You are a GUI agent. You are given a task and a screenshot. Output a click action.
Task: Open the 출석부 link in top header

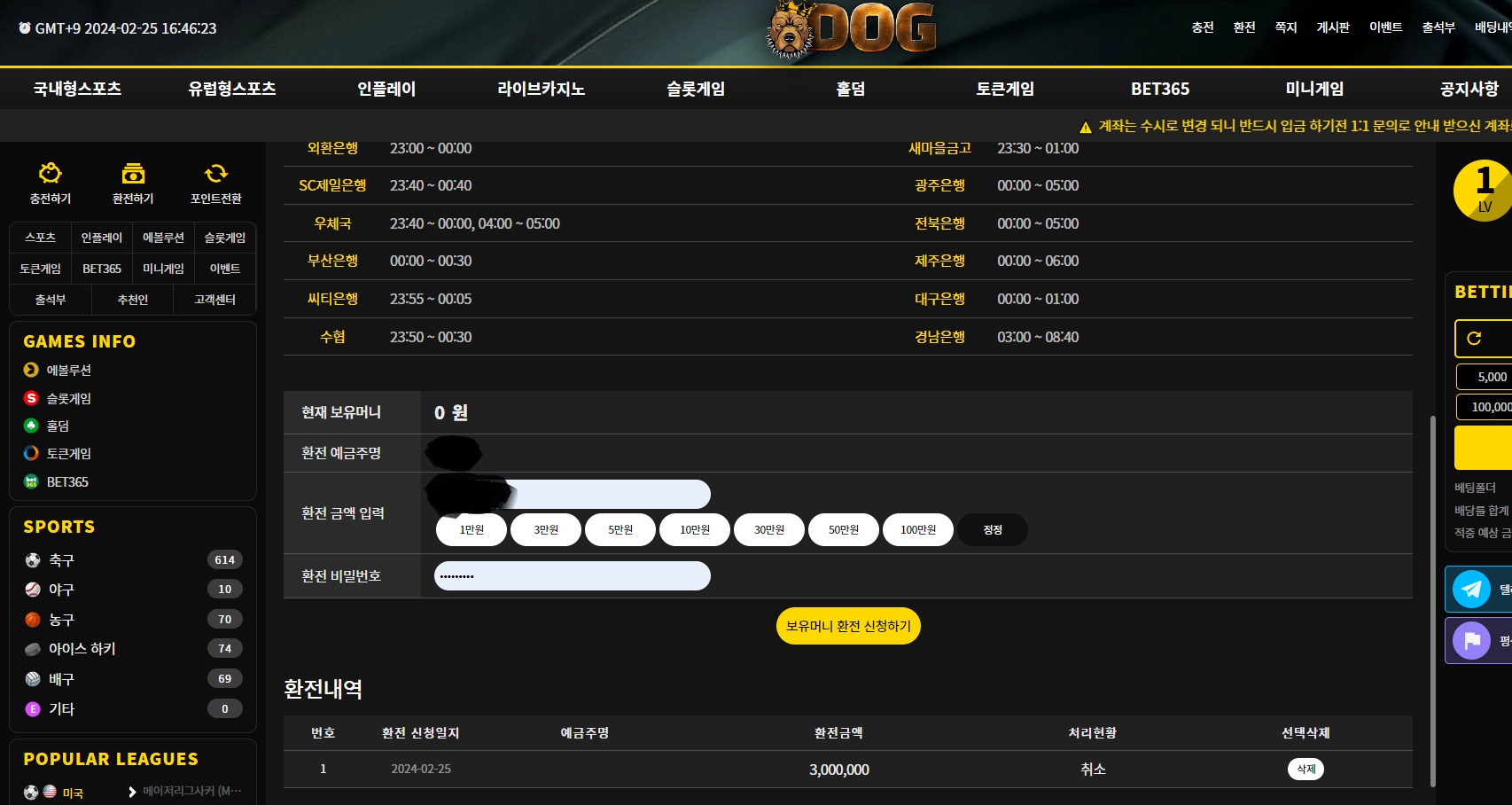(1438, 27)
